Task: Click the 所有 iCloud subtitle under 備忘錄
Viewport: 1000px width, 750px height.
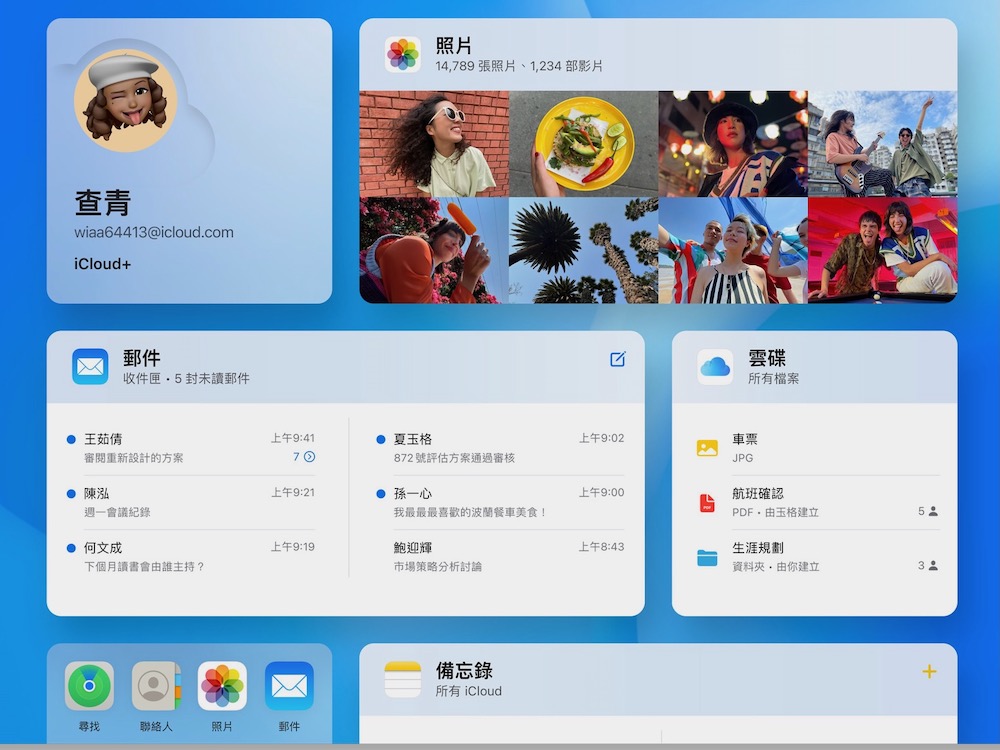Action: click(x=469, y=691)
